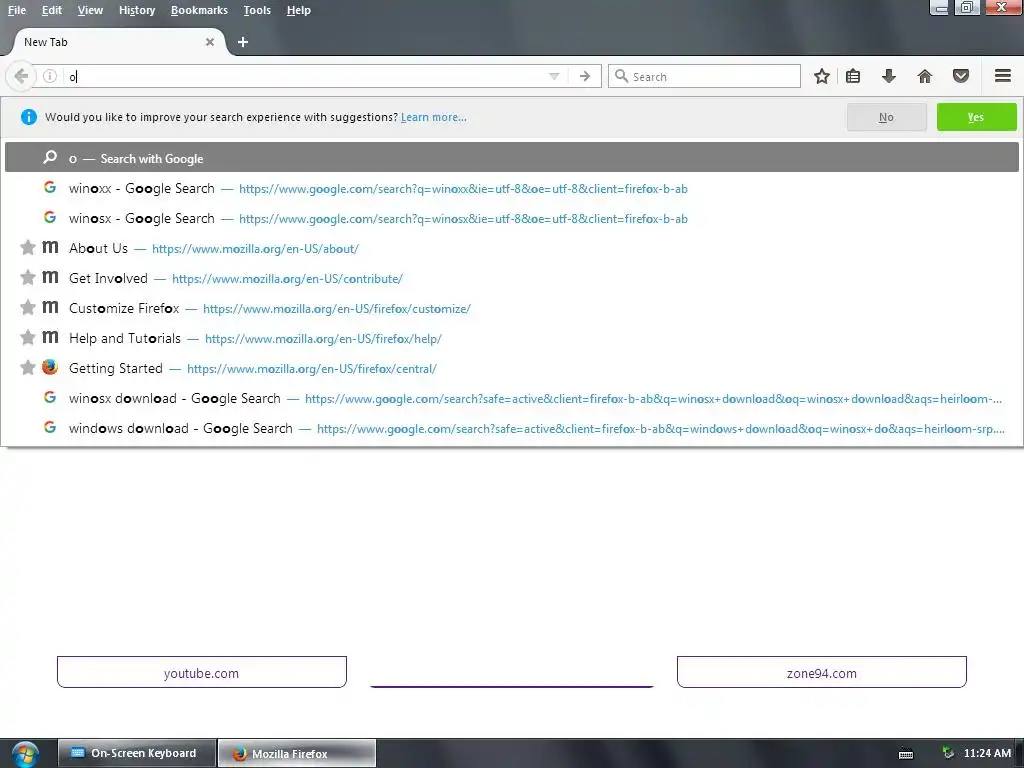Screen dimensions: 1024x768
Task: Open the Downloads arrow icon
Action: [889, 76]
